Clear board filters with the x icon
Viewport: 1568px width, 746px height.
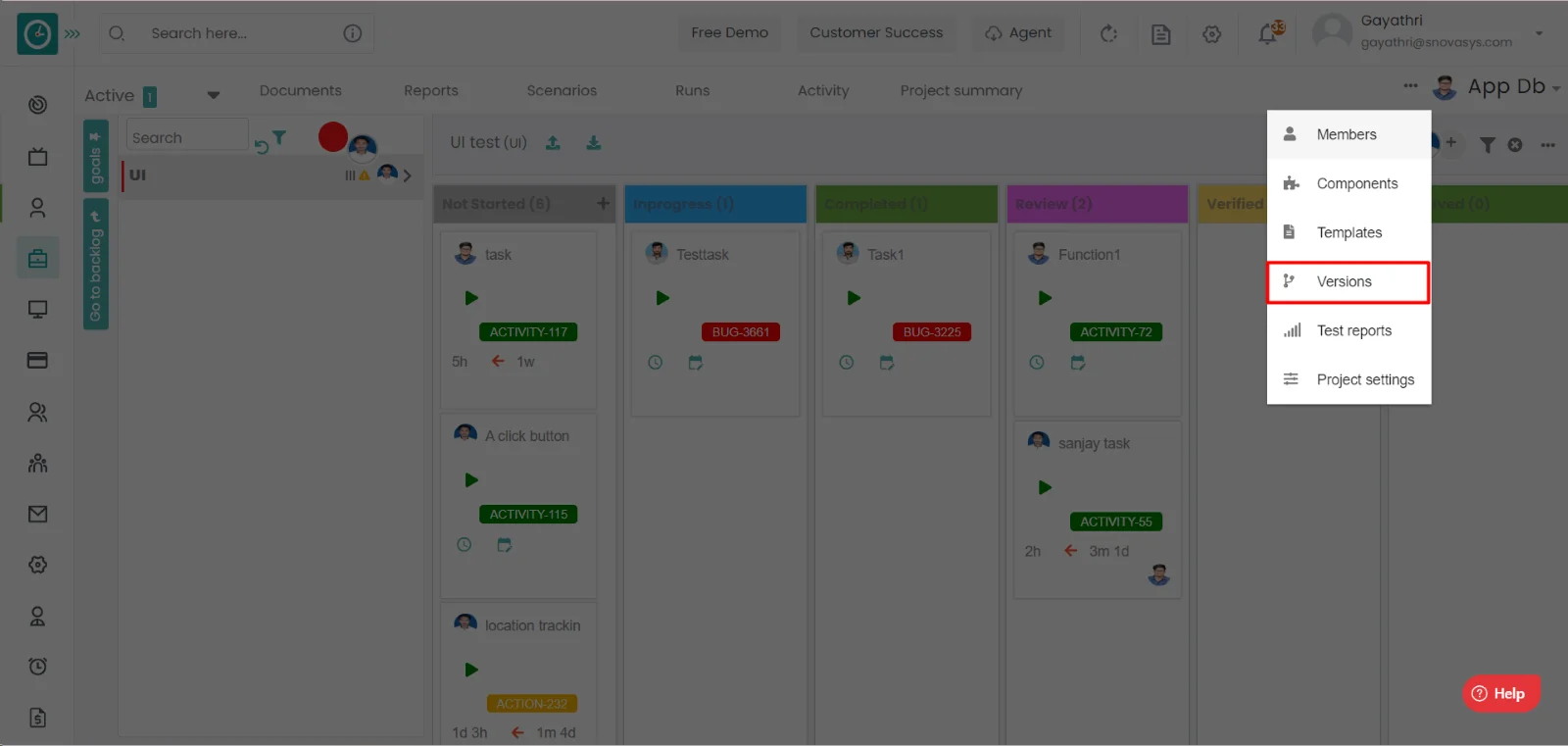coord(1515,145)
